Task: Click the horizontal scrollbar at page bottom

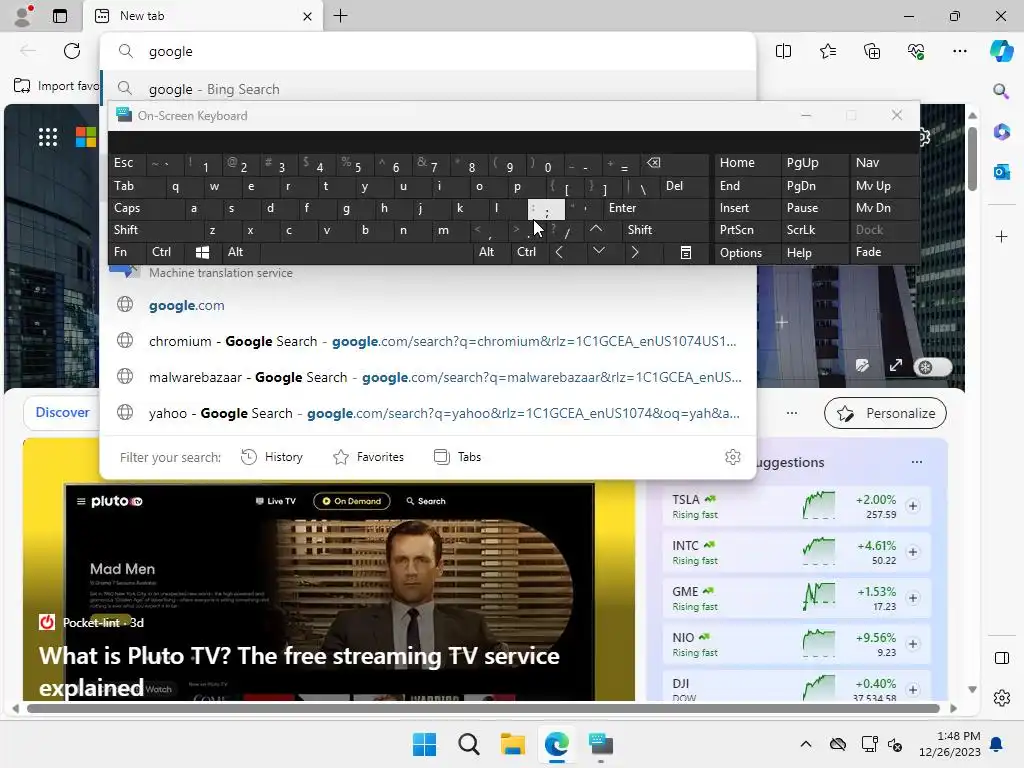Action: (483, 709)
